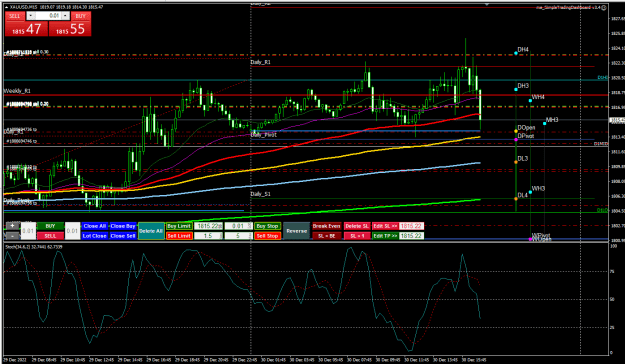Select the WH3 level label
The width and height of the screenshot is (625, 364).
(538, 188)
